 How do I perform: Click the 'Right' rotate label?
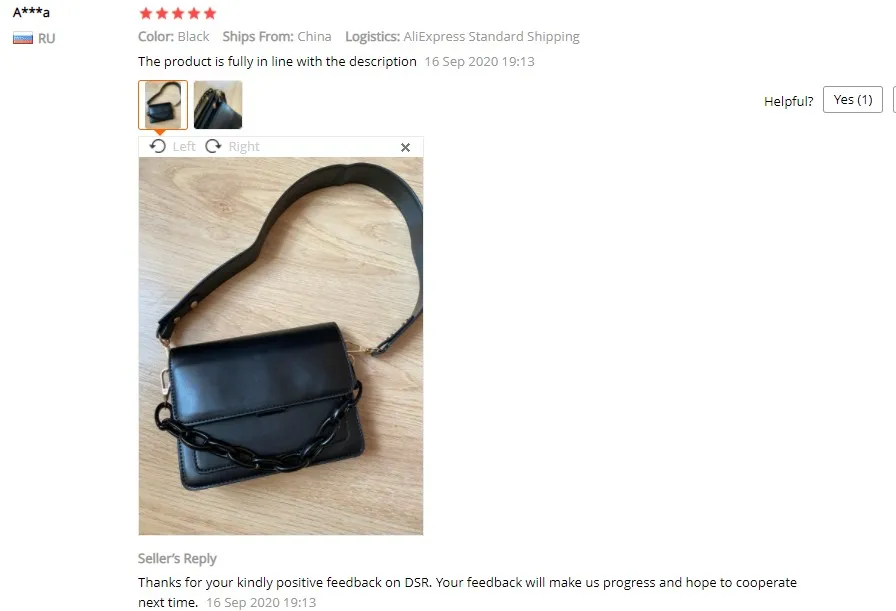click(x=244, y=147)
